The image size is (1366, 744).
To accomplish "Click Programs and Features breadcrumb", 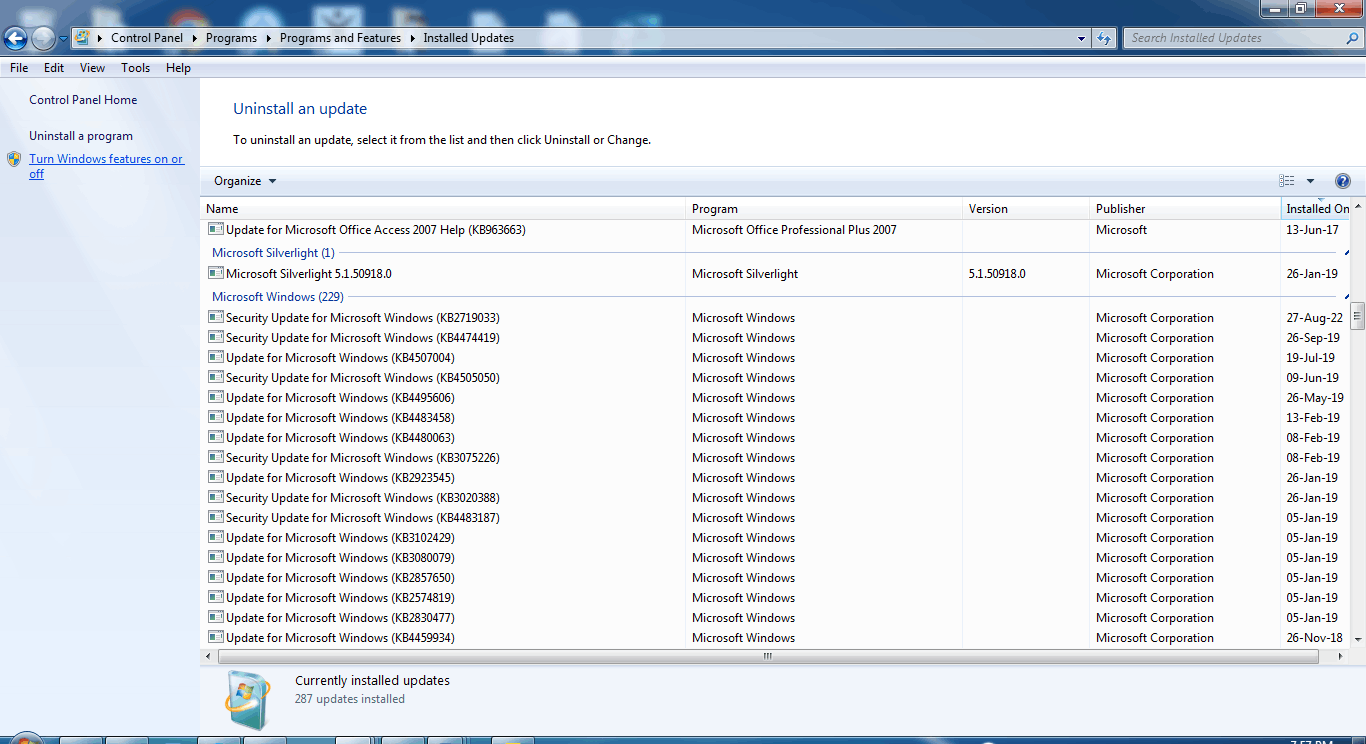I will (340, 38).
